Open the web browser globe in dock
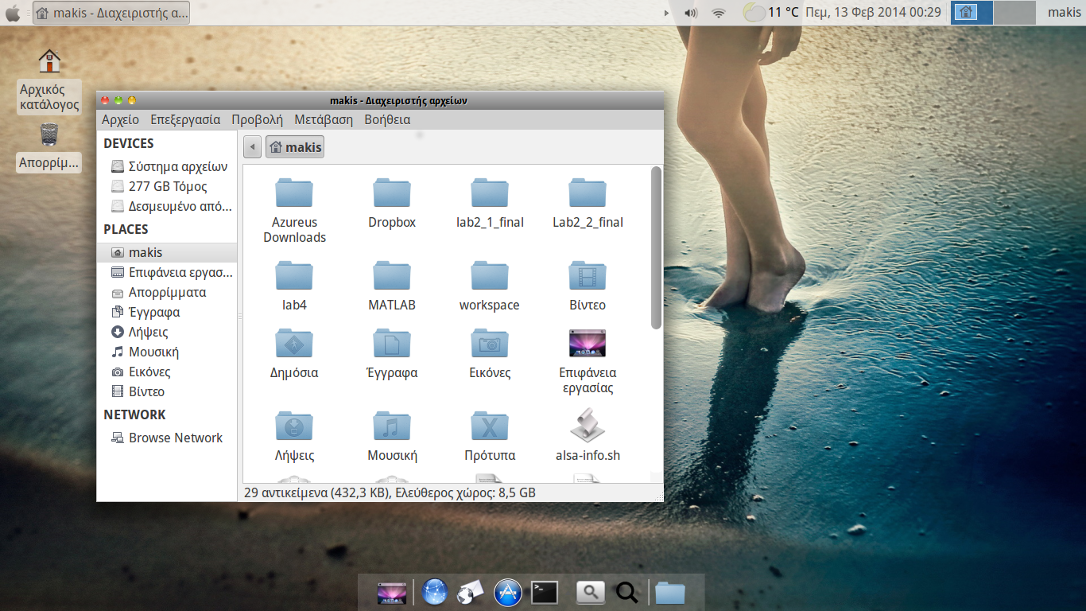The image size is (1086, 611). pyautogui.click(x=434, y=592)
